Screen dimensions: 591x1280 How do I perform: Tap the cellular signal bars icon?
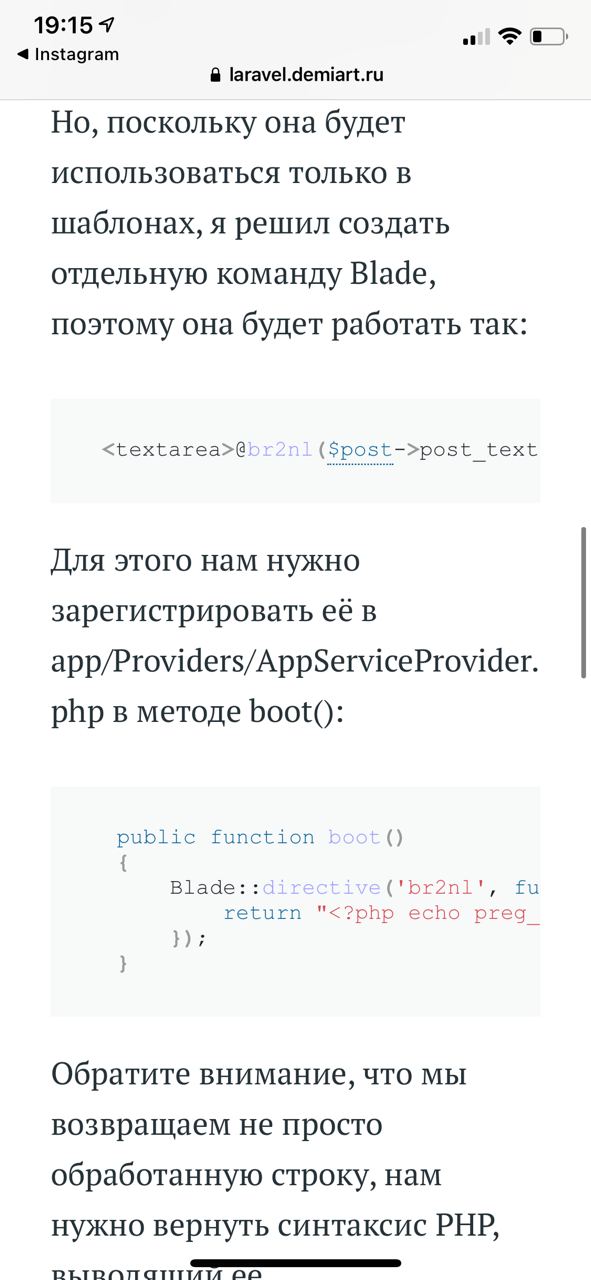coord(476,38)
